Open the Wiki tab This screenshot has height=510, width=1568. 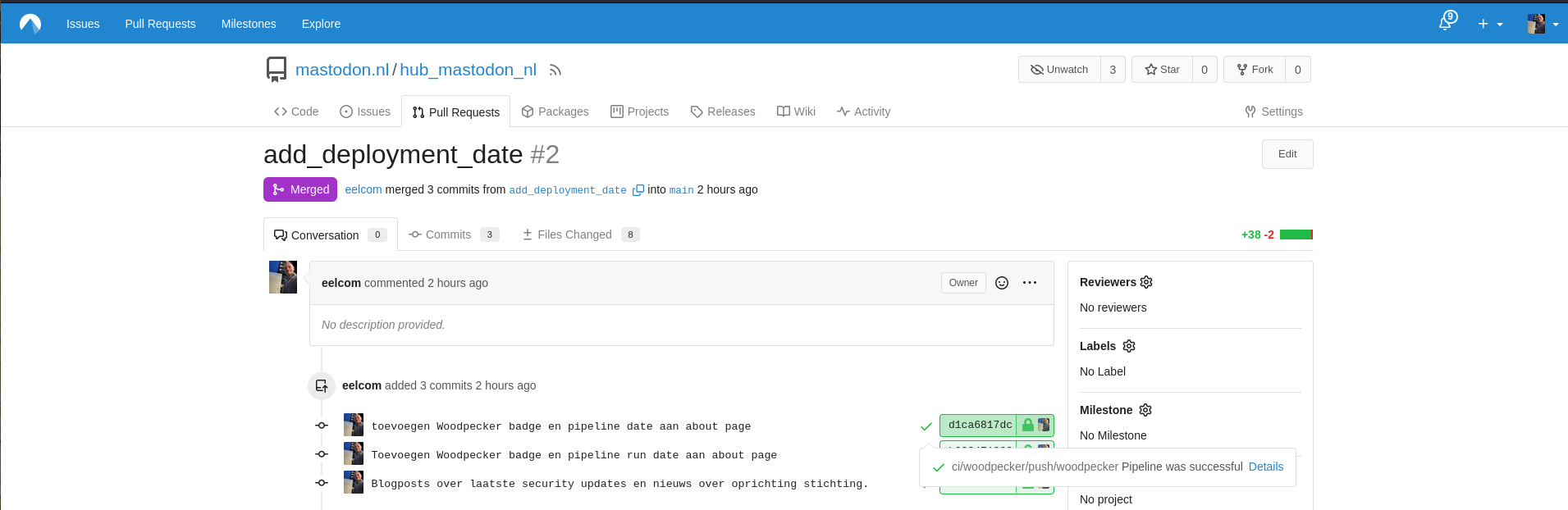796,112
